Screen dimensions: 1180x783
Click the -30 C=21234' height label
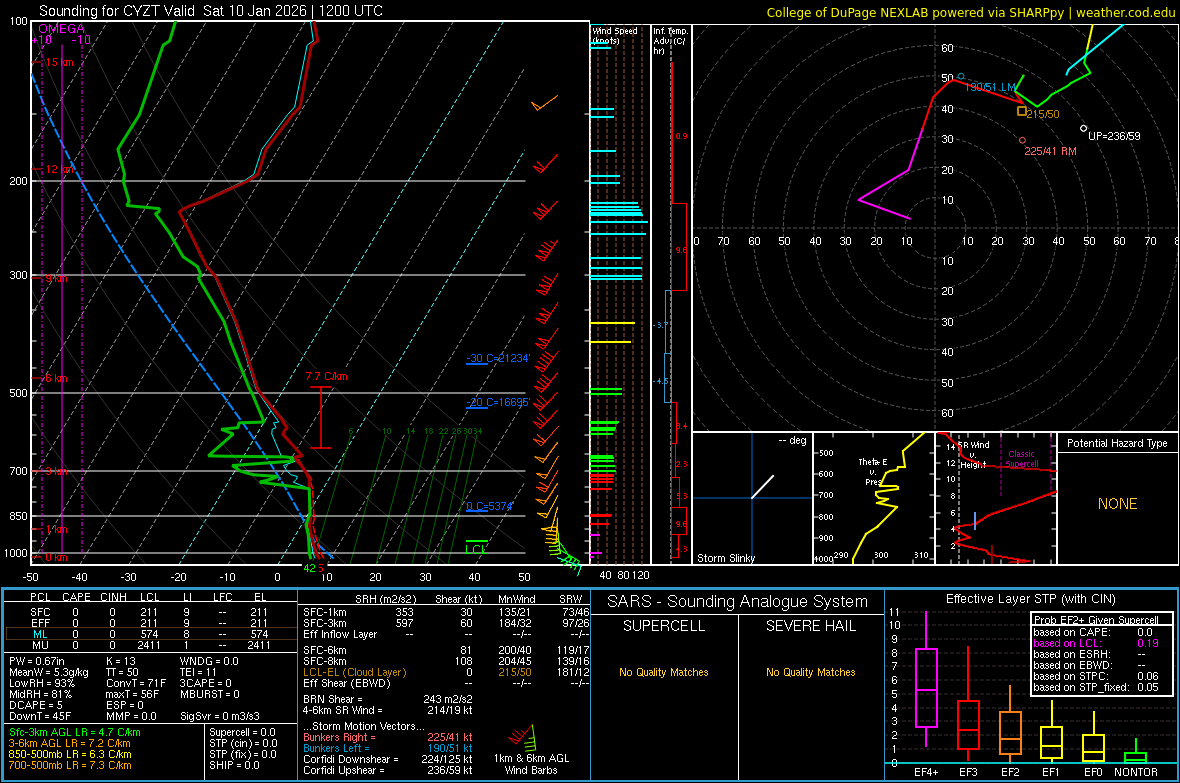(x=498, y=358)
